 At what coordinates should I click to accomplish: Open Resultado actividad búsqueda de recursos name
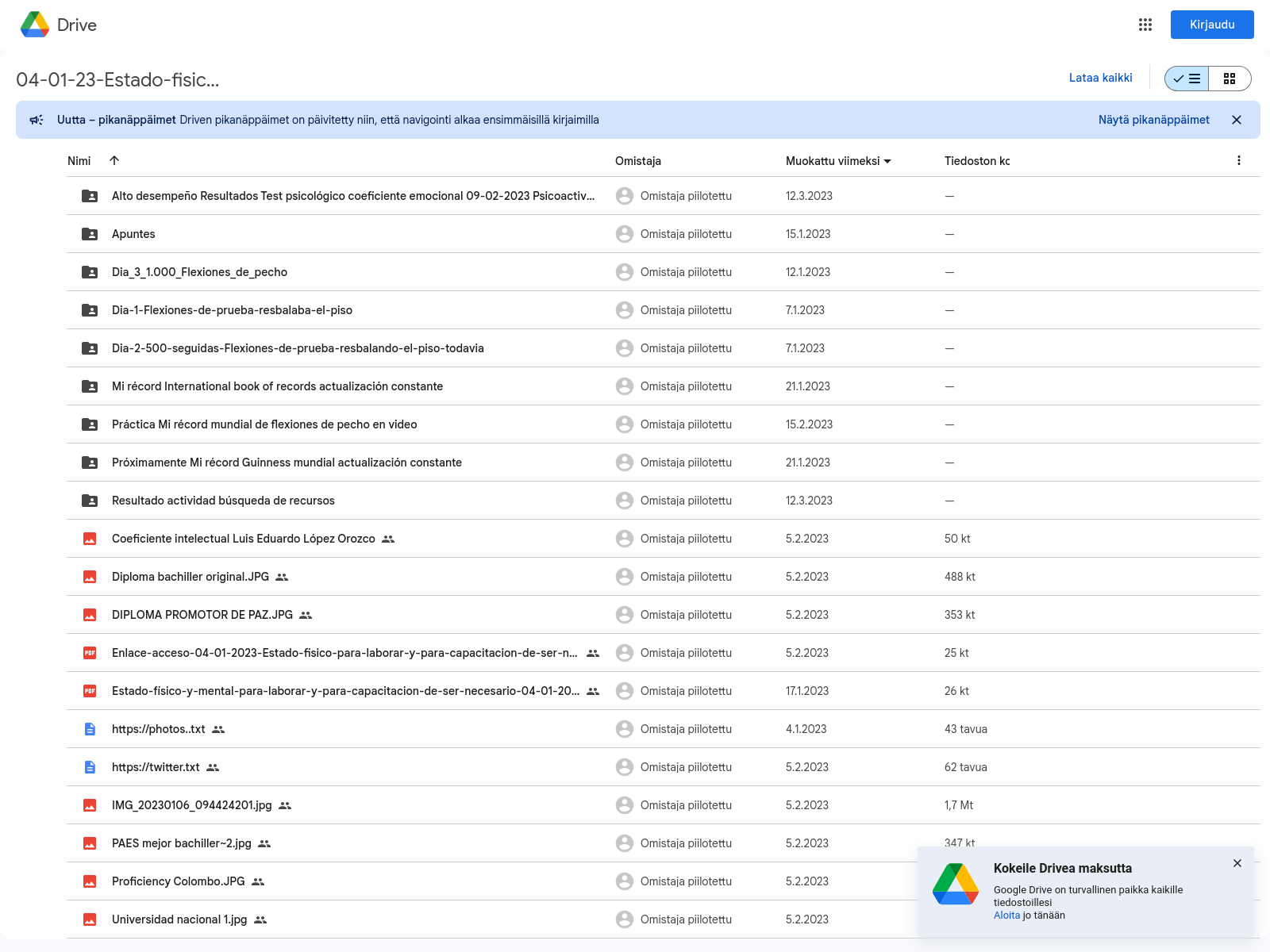coord(223,501)
